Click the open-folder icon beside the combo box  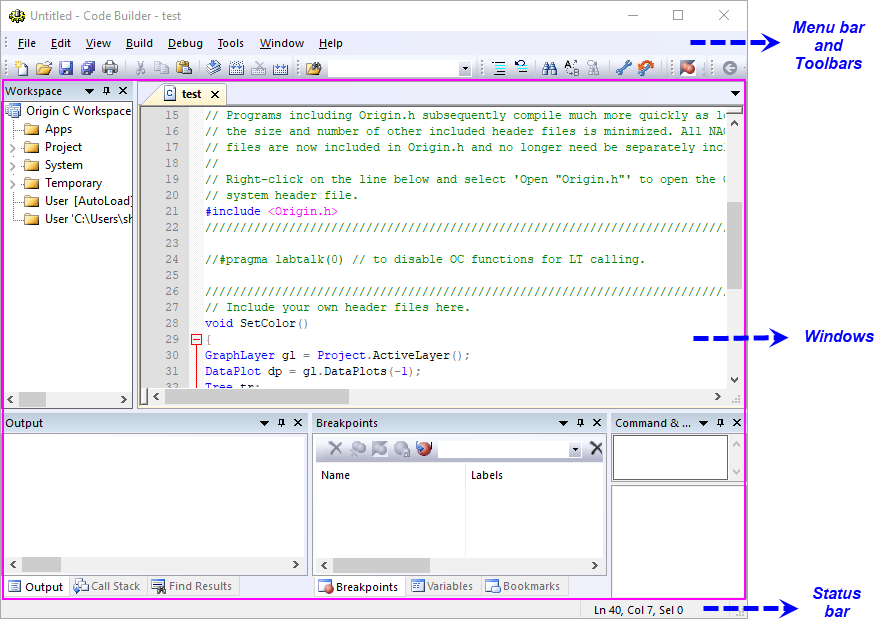(314, 68)
